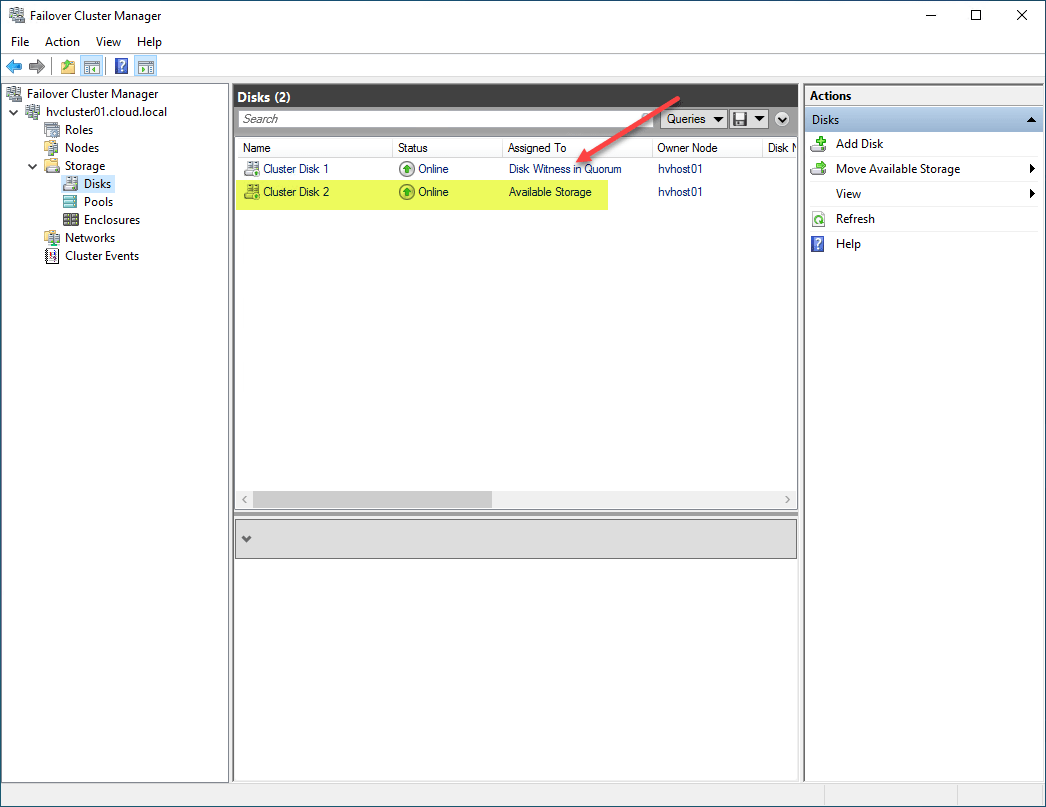Click Move Available Storage action
Image resolution: width=1046 pixels, height=807 pixels.
(x=898, y=169)
